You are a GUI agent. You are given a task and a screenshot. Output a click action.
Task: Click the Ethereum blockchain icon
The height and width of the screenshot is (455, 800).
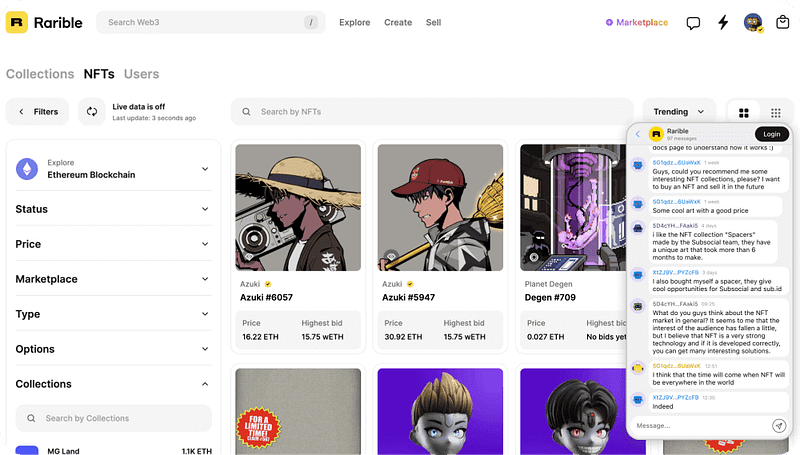27,169
